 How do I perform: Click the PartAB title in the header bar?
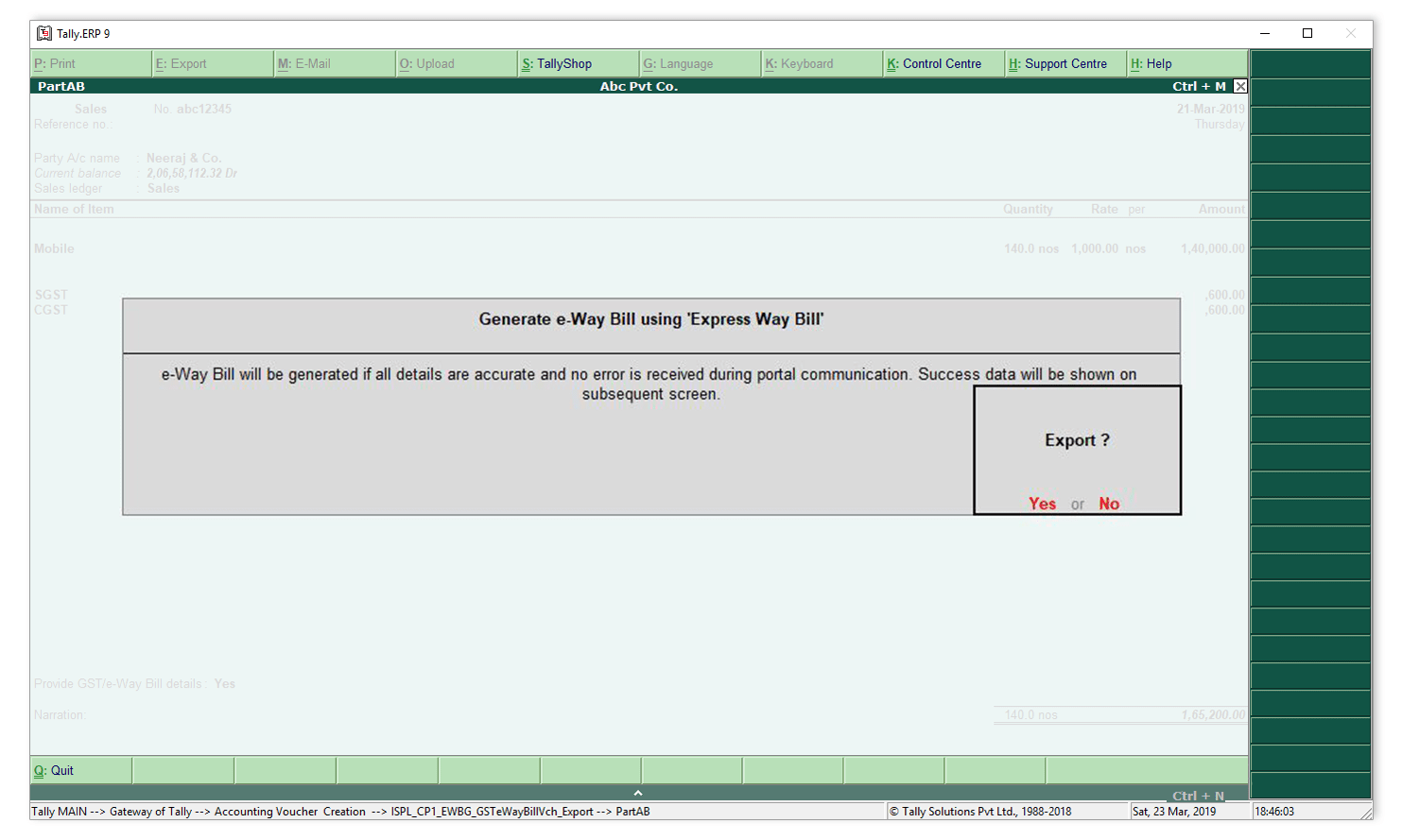pos(61,86)
